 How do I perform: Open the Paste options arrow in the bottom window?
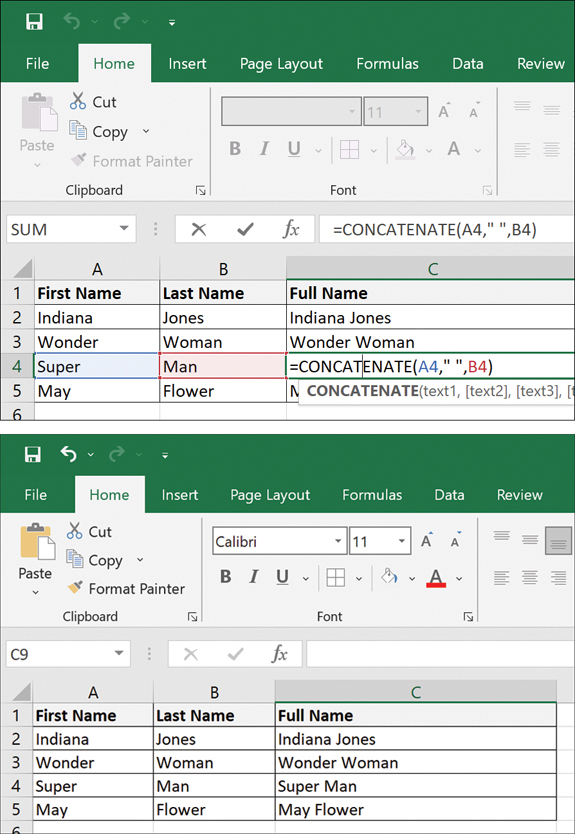coord(35,591)
